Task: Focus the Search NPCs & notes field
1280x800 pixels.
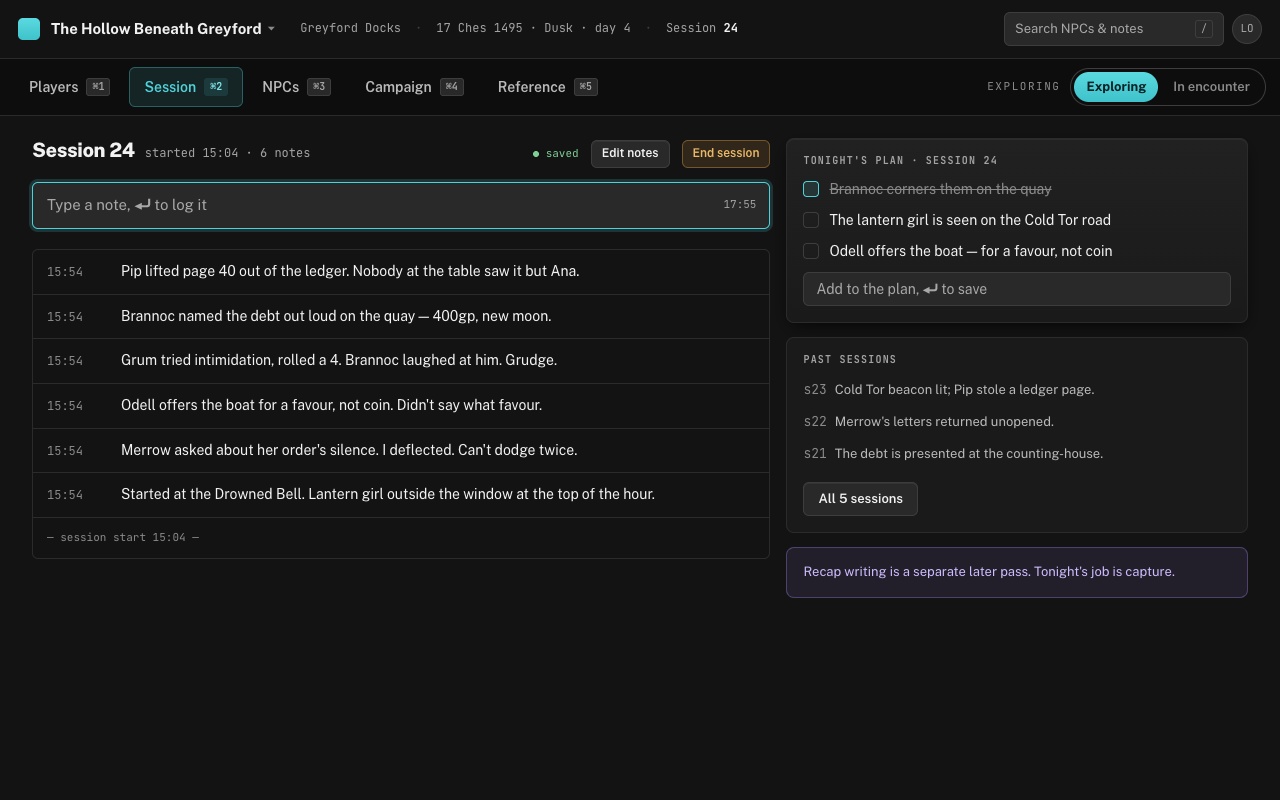Action: tap(1113, 29)
